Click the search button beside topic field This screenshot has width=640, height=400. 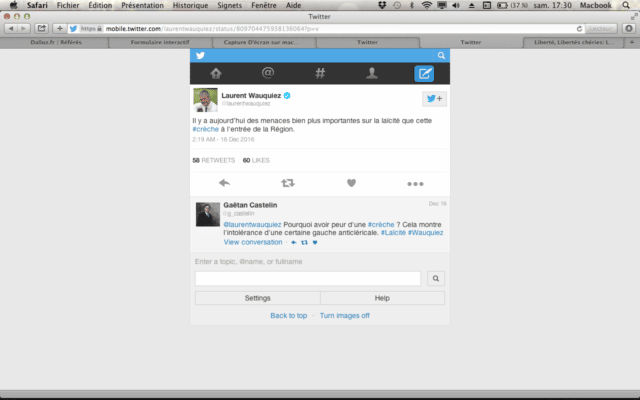pos(436,278)
